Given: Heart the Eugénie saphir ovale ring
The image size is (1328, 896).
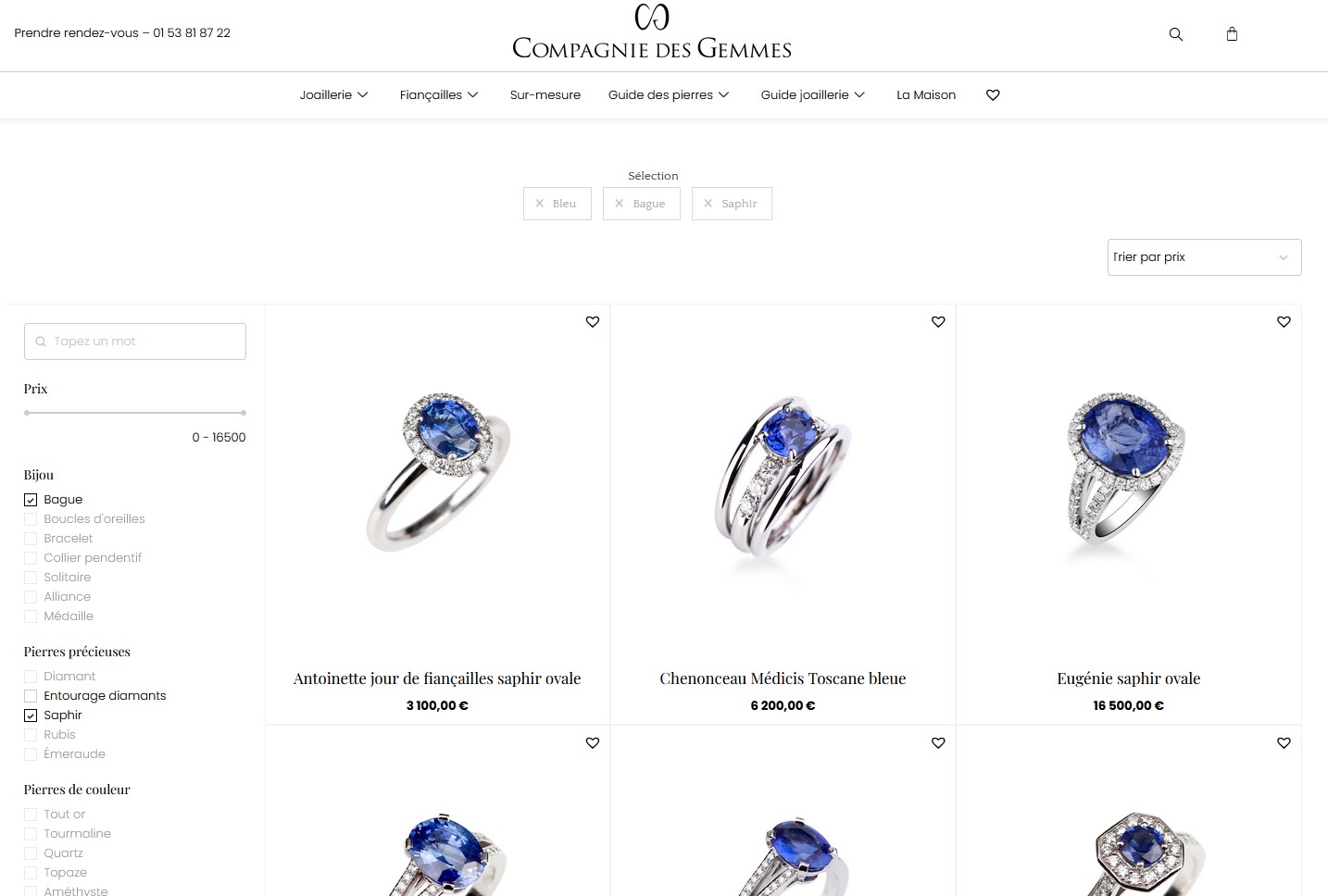Looking at the screenshot, I should (1284, 321).
